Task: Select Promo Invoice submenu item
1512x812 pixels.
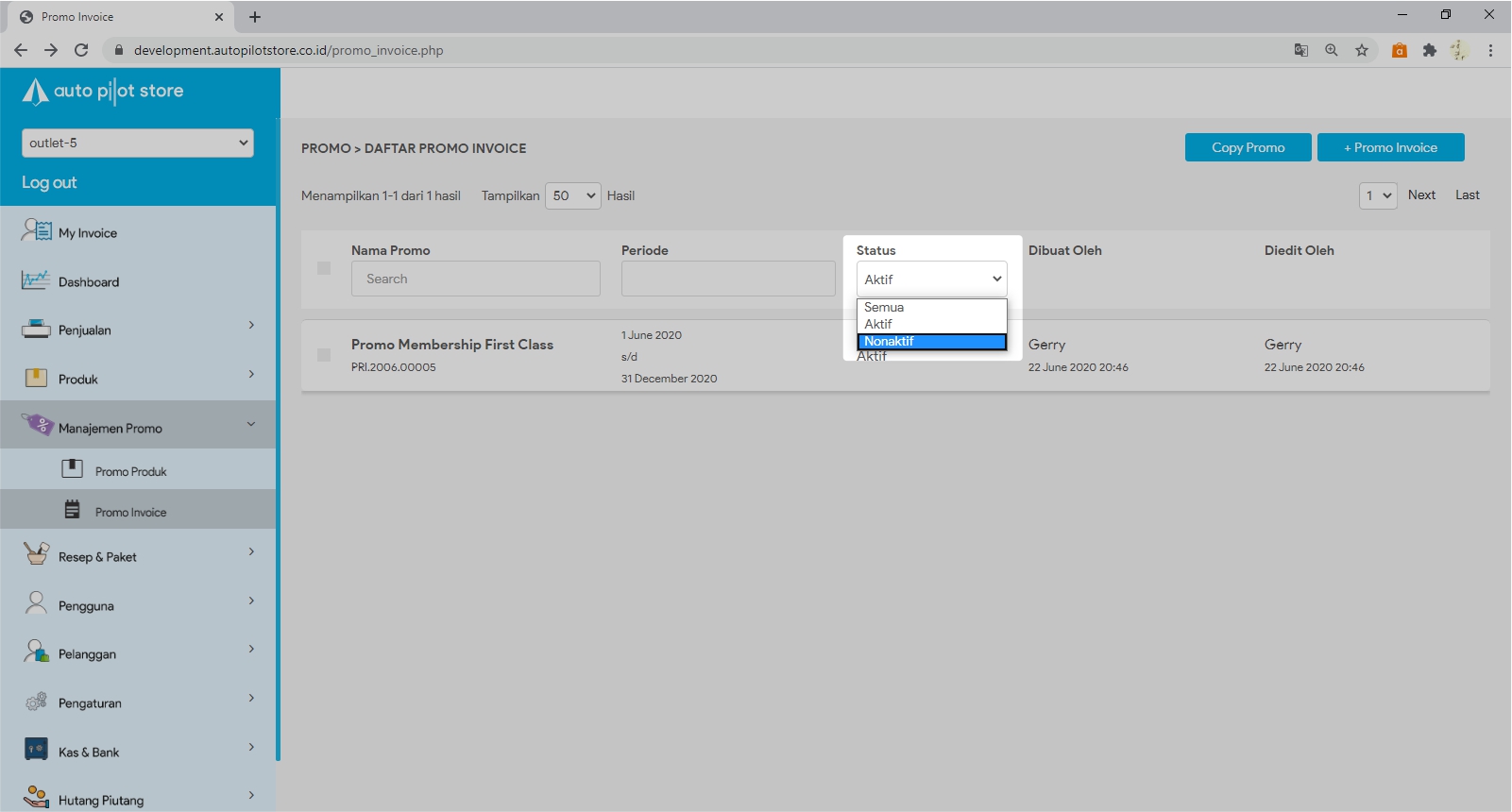Action: (x=130, y=512)
